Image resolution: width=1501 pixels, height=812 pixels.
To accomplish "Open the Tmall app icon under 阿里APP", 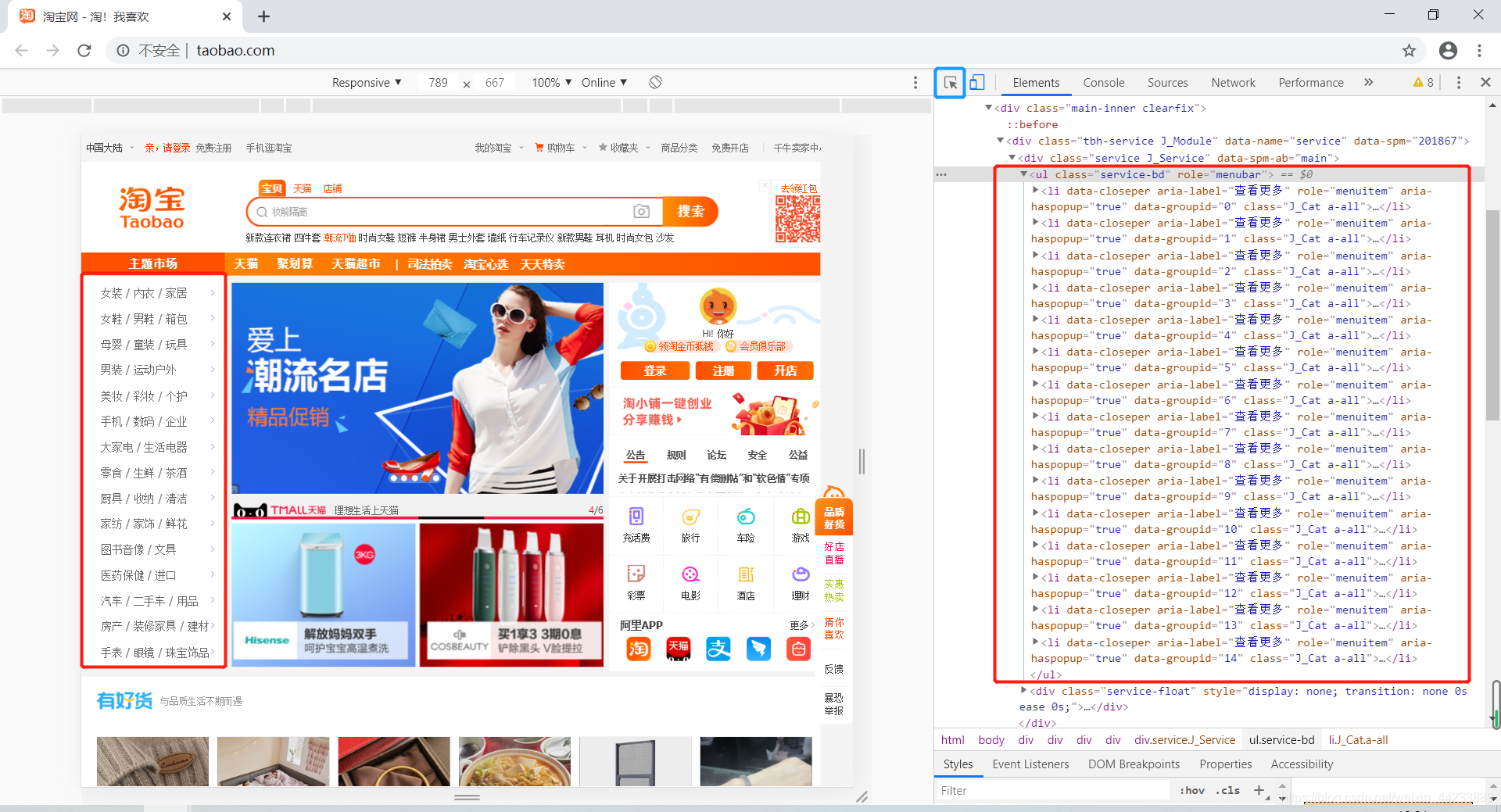I will 678,649.
